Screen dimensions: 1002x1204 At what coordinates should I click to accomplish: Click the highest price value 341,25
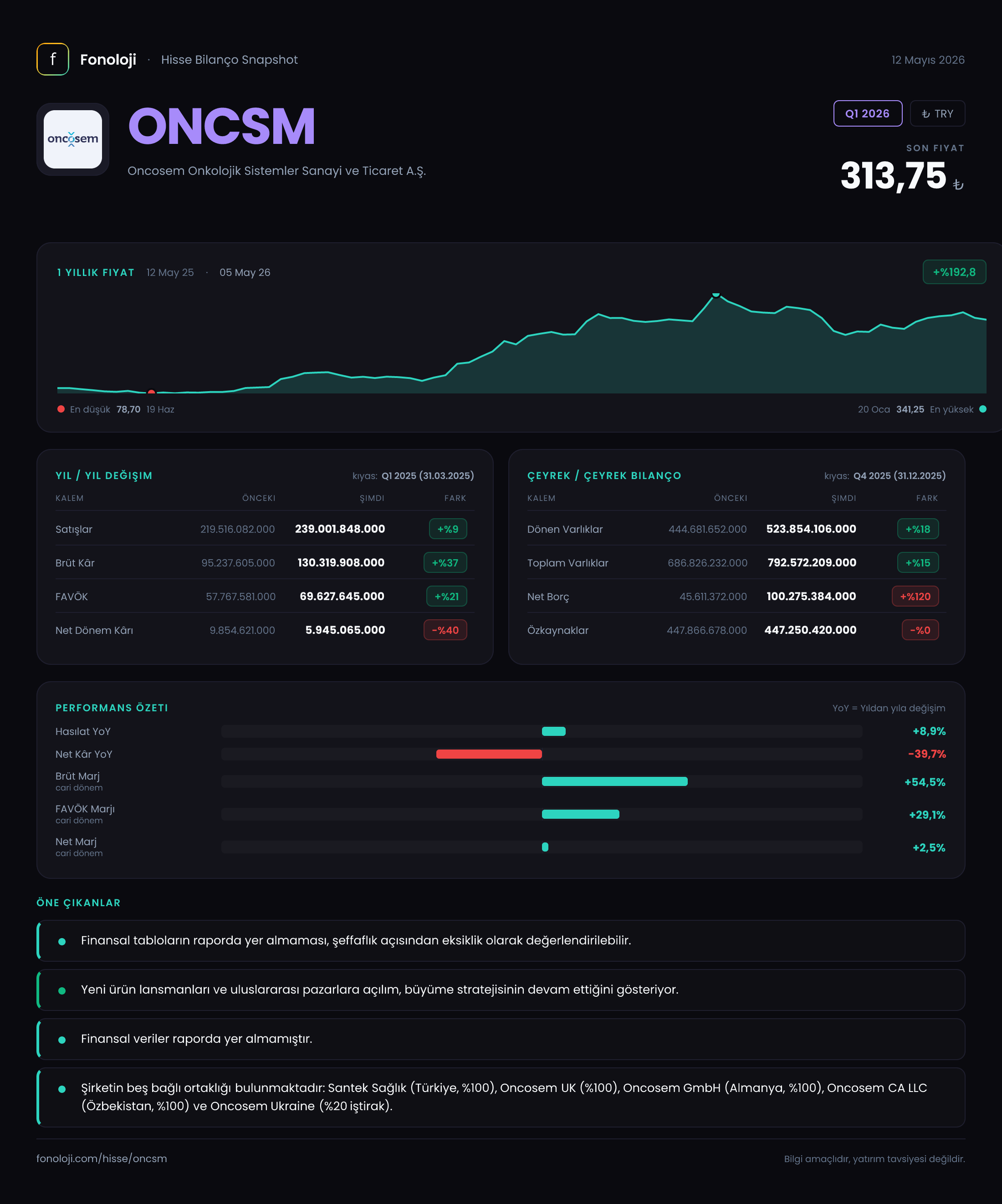point(910,409)
